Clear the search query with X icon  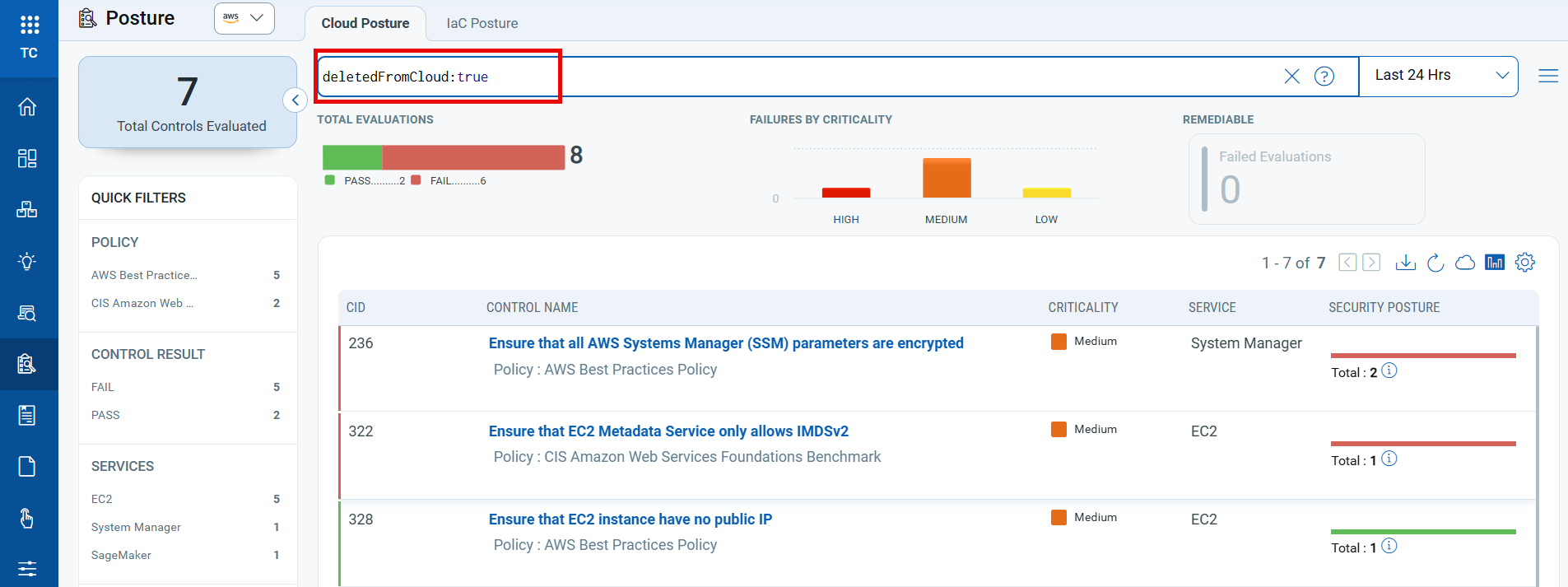click(1291, 77)
